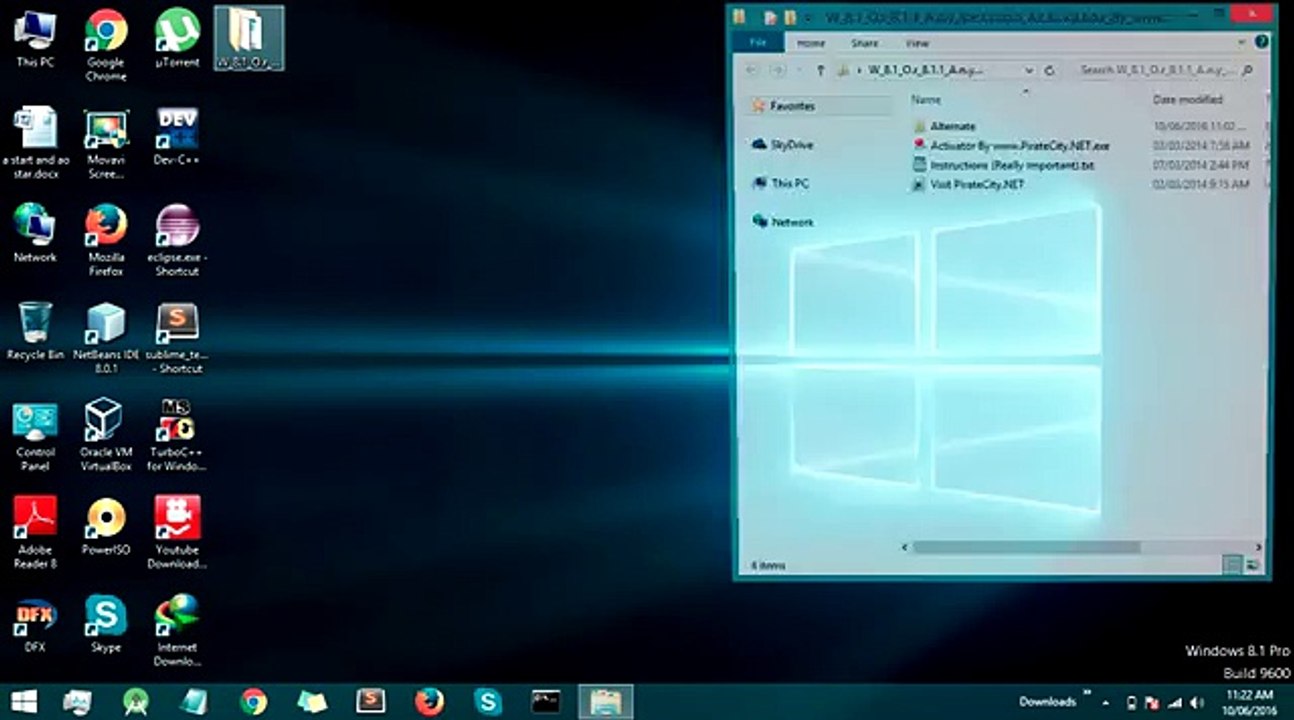The height and width of the screenshot is (720, 1294).
Task: Select the Internet Download Manager shortcut
Action: [177, 631]
